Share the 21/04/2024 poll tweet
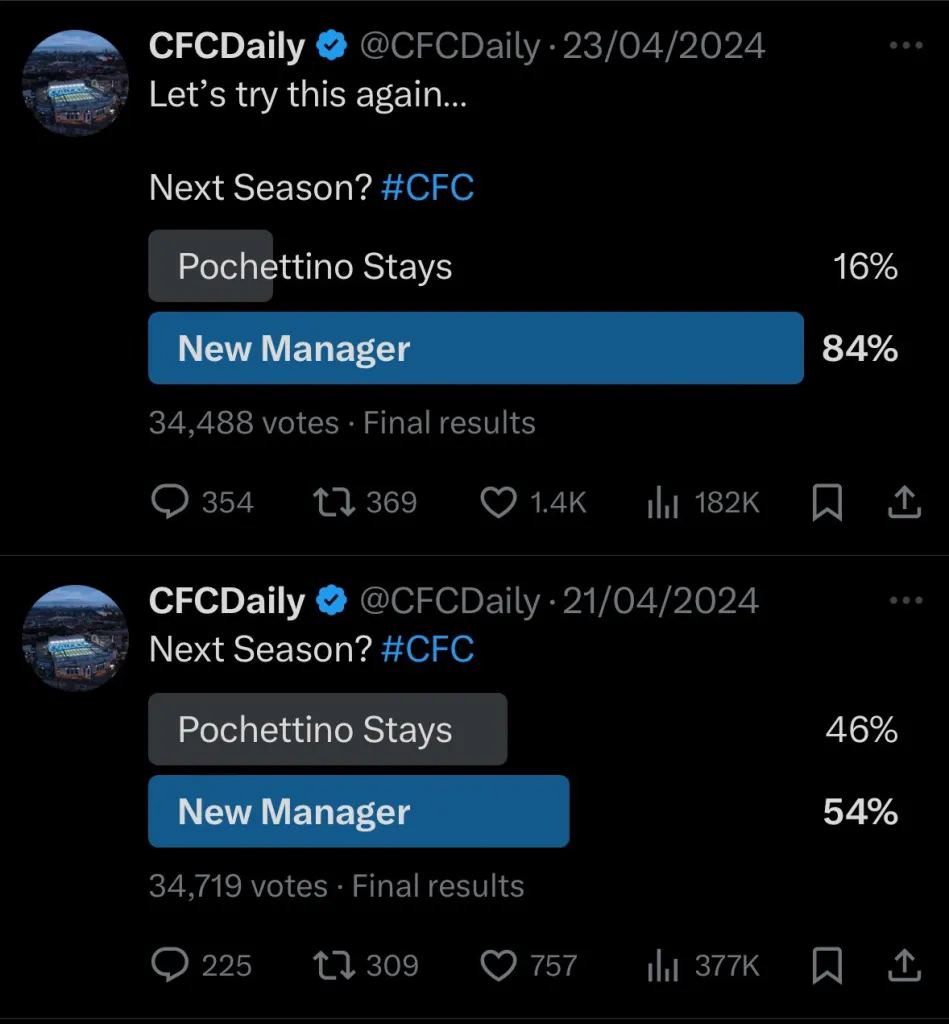The height and width of the screenshot is (1024, 949). click(904, 965)
